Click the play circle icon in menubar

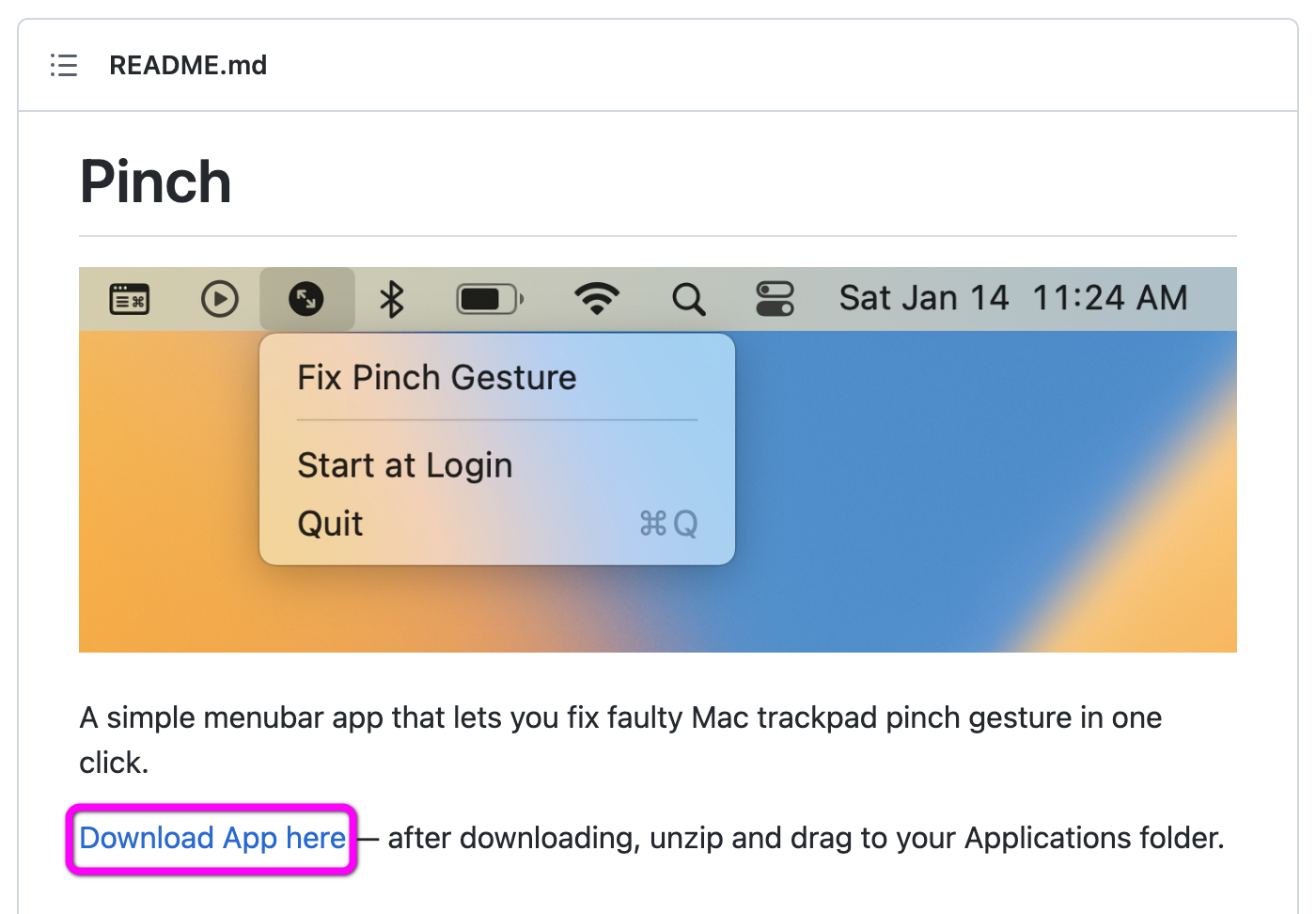pos(220,299)
